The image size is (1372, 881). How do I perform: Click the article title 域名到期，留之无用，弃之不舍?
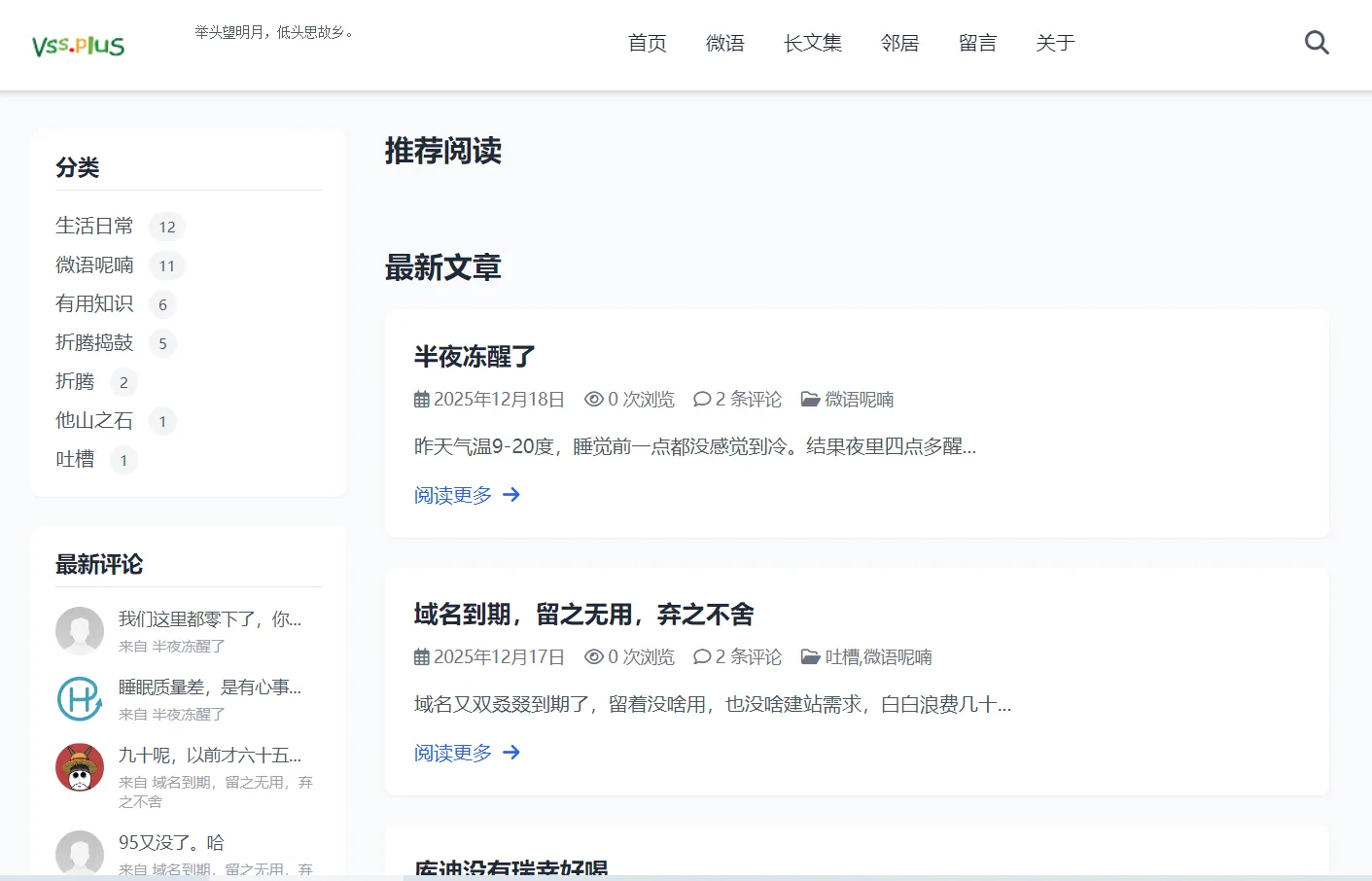(x=583, y=615)
